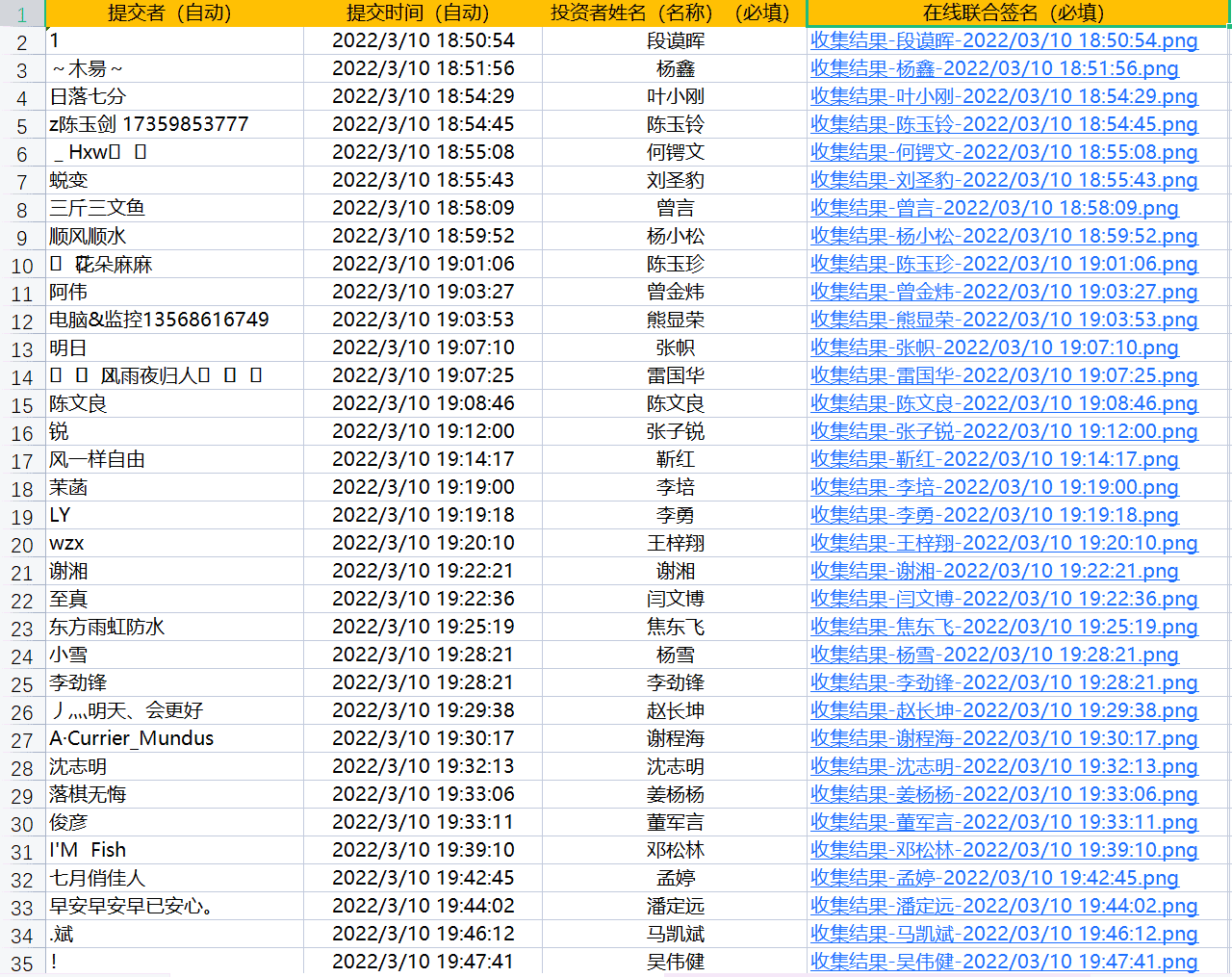Open the 杨鑫 signature png link
1232x977 pixels.
(x=994, y=69)
